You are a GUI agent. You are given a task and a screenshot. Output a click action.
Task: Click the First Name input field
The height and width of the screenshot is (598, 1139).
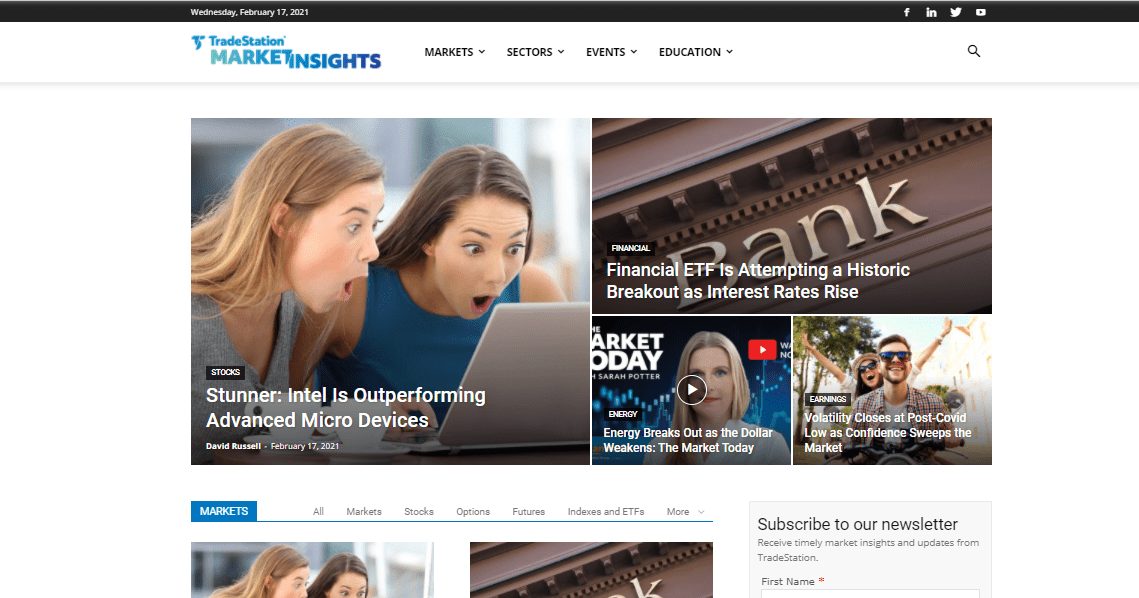tap(870, 594)
